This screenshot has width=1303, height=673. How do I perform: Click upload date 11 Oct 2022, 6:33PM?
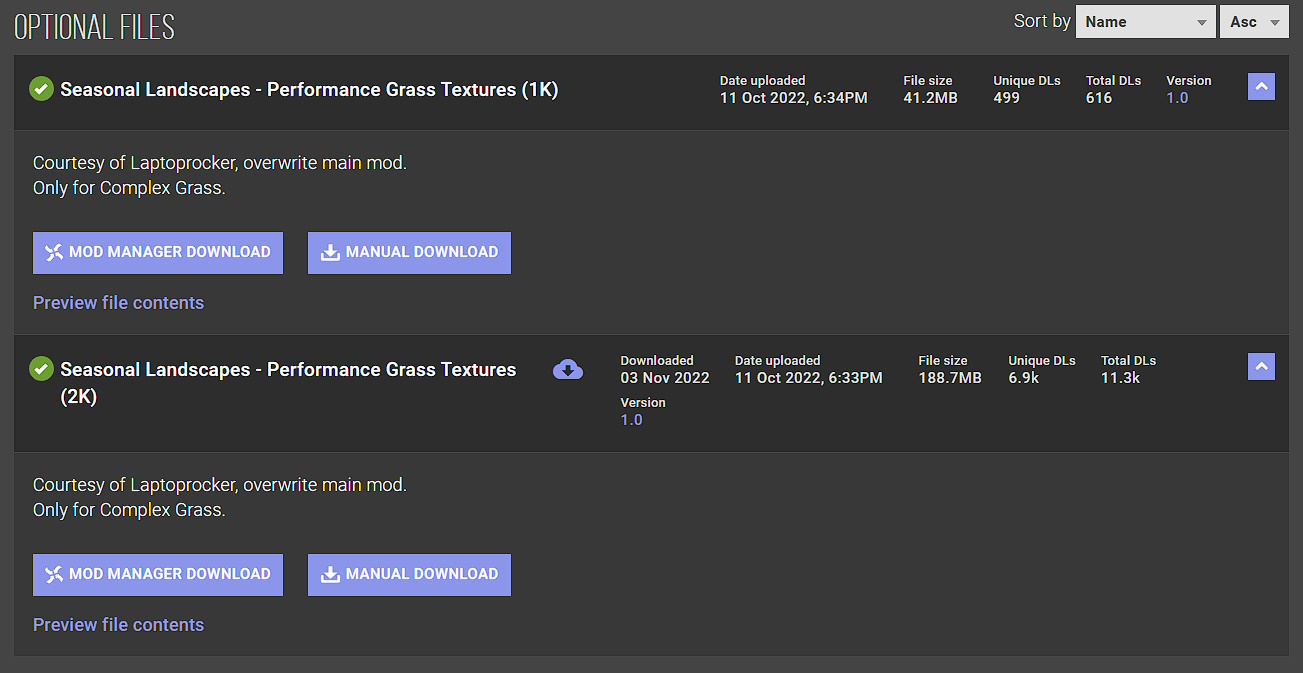[x=809, y=378]
